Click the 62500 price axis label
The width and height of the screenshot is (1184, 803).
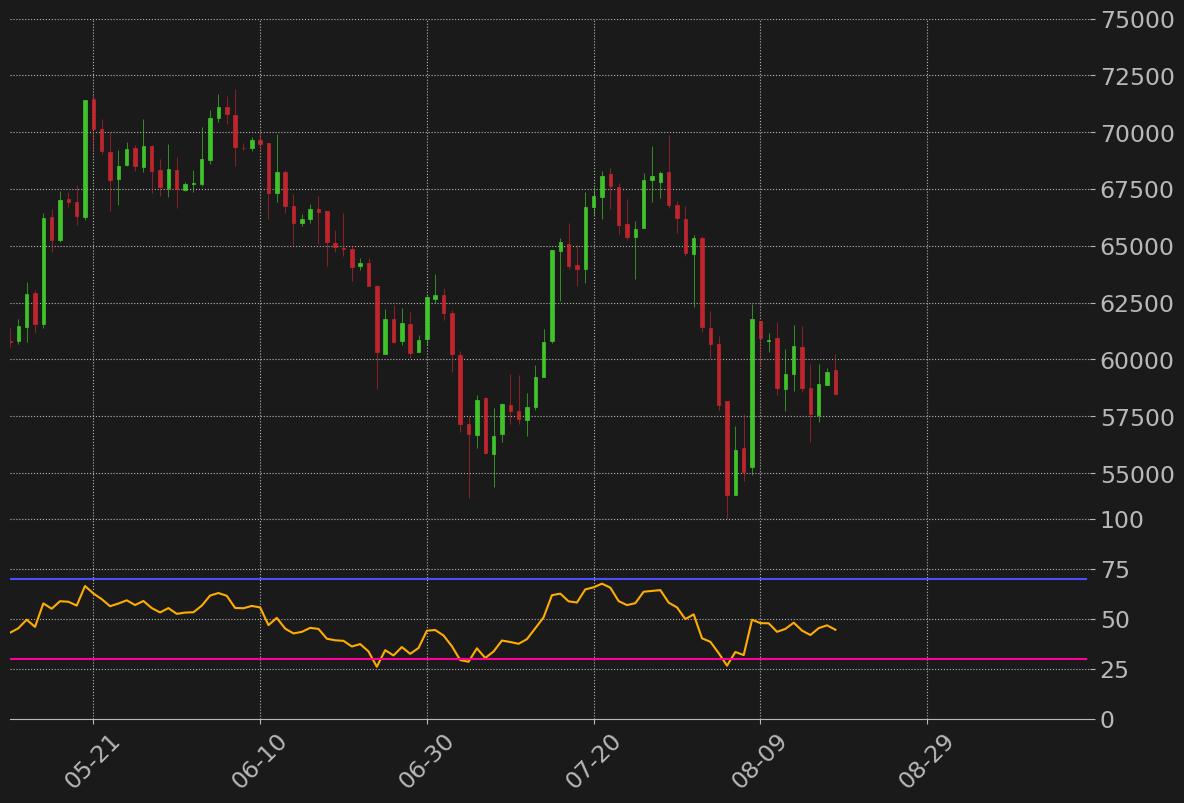[1137, 304]
